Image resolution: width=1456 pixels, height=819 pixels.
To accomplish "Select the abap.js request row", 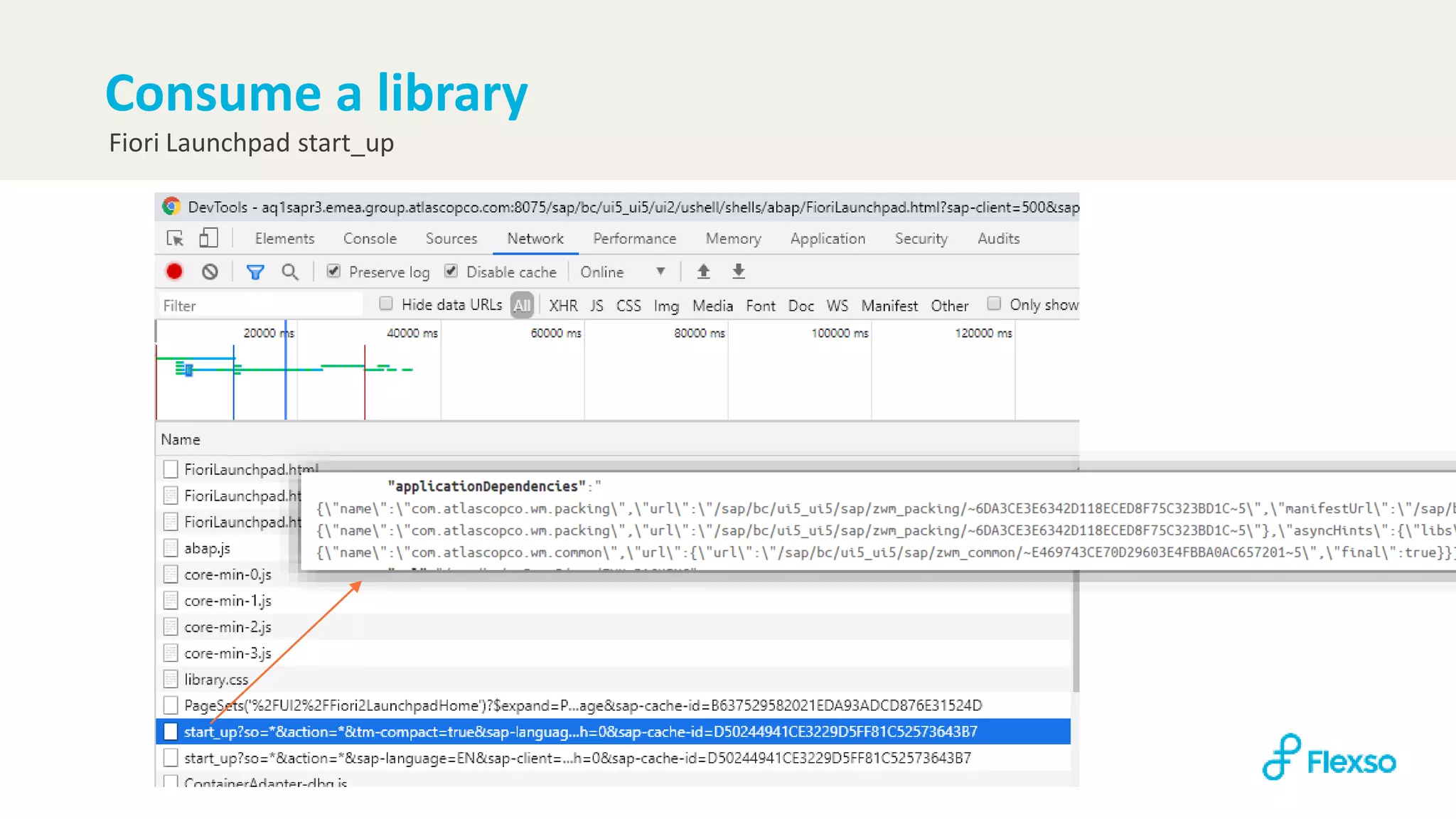I will [229, 548].
